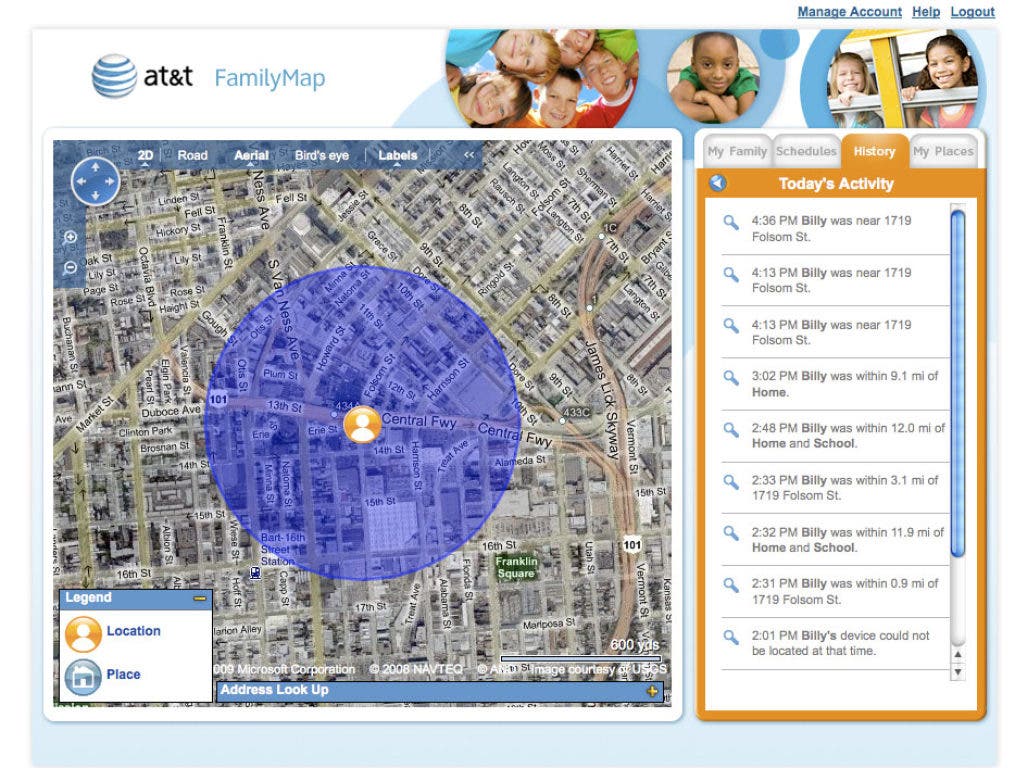The image size is (1015, 768).
Task: Click the Today's Activity heading
Action: point(836,184)
